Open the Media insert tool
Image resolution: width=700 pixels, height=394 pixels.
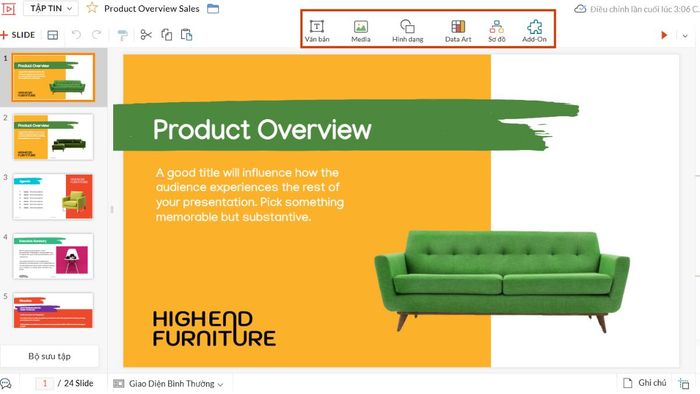click(361, 31)
